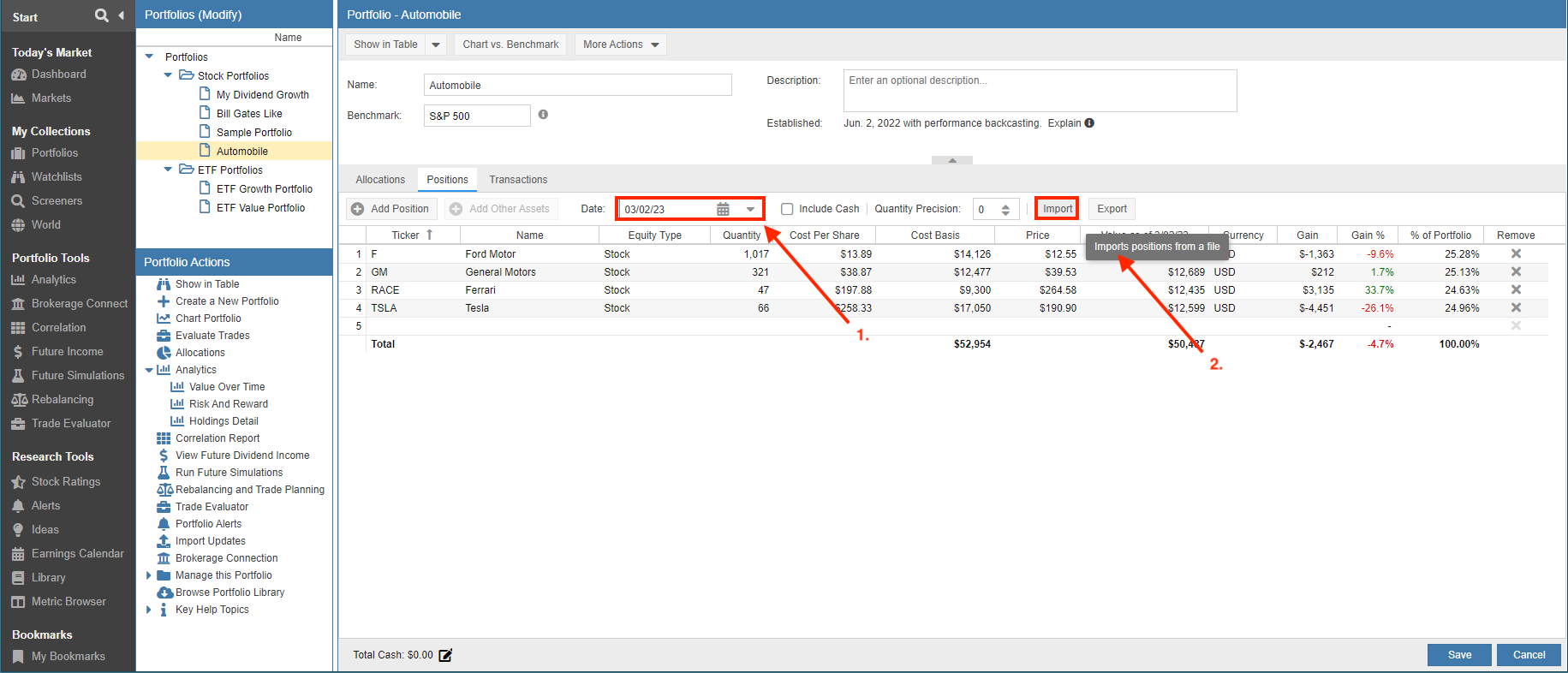The height and width of the screenshot is (673, 1568).
Task: Click the Explain info icon
Action: click(1089, 123)
